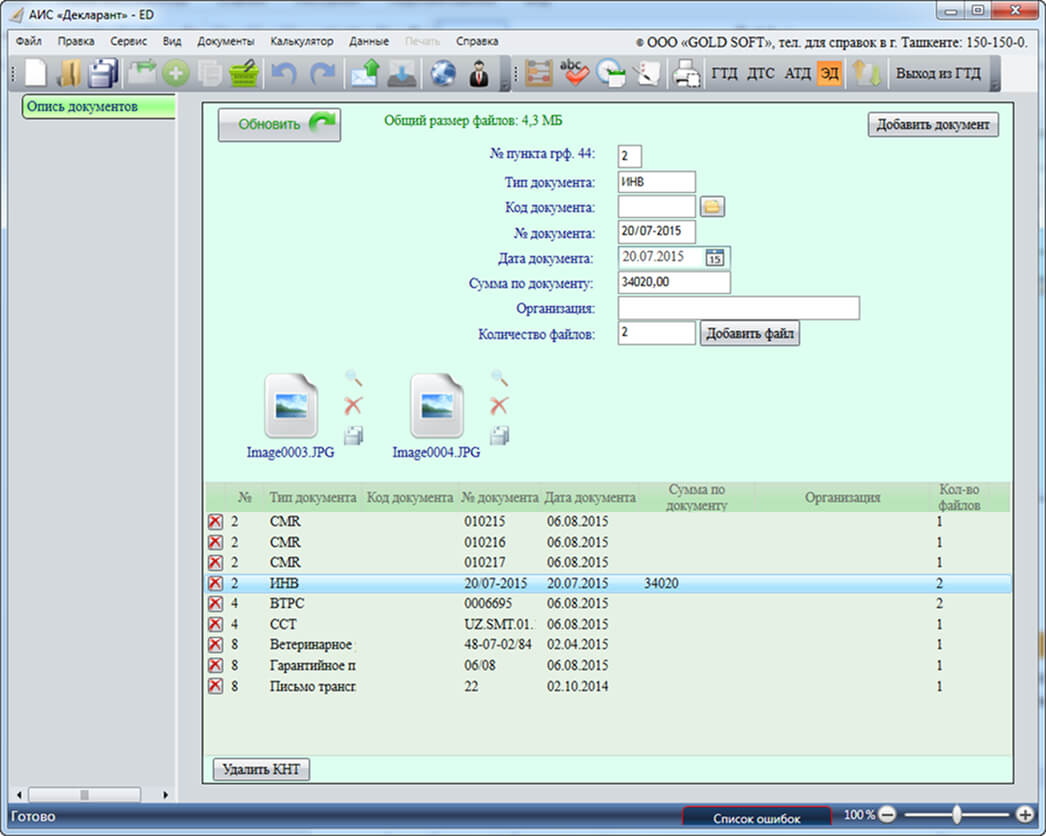This screenshot has height=836, width=1046.
Task: Select the CMR 010217 row
Action: (608, 562)
